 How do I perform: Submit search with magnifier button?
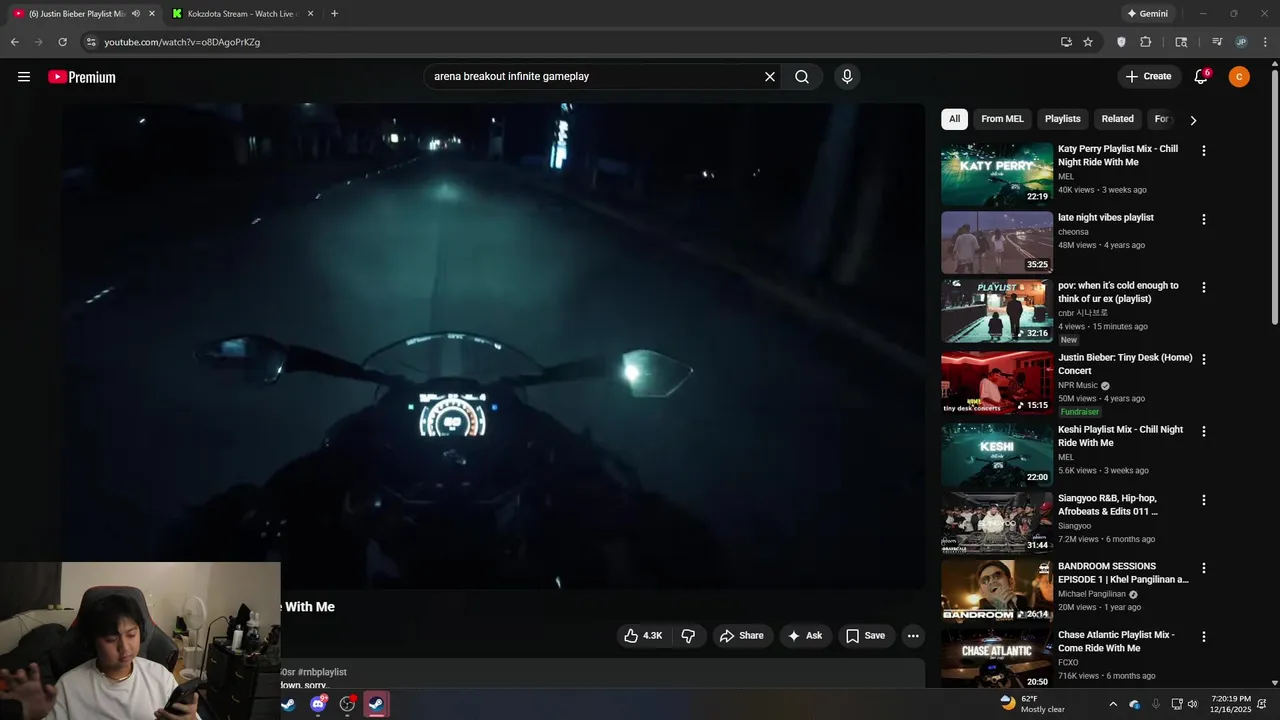(802, 77)
